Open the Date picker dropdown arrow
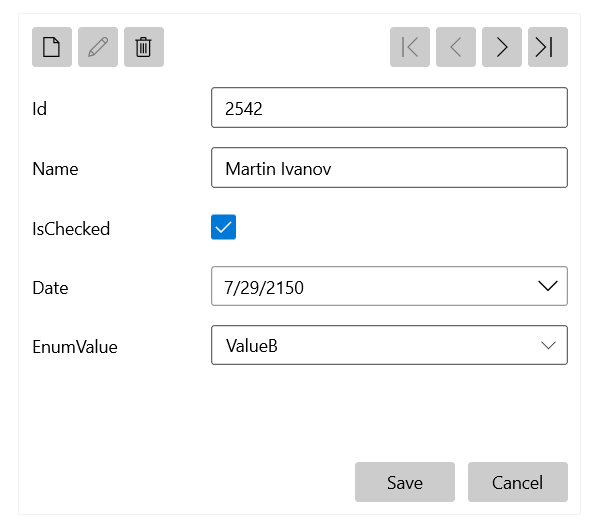Viewport: 596px width, 524px height. click(x=548, y=286)
